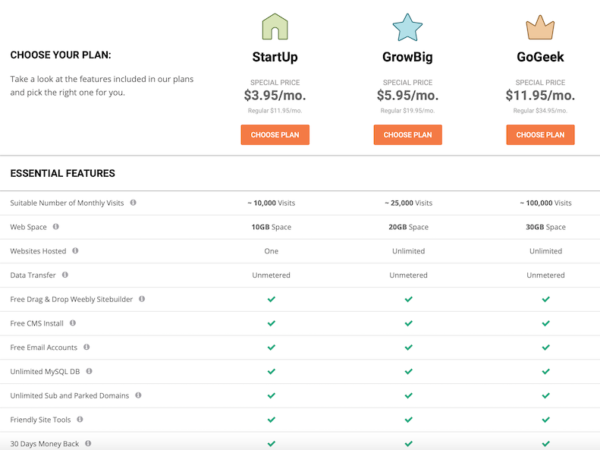This screenshot has width=600, height=450.
Task: Click info icon beside Websites Hosted
Action: 76,251
